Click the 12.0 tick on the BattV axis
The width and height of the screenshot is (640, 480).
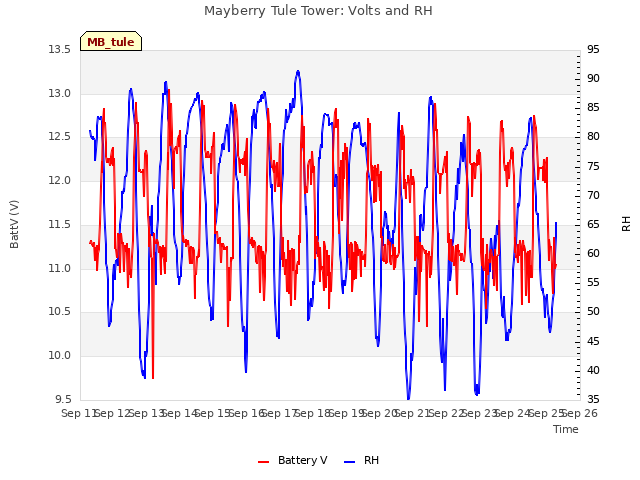coord(60,180)
